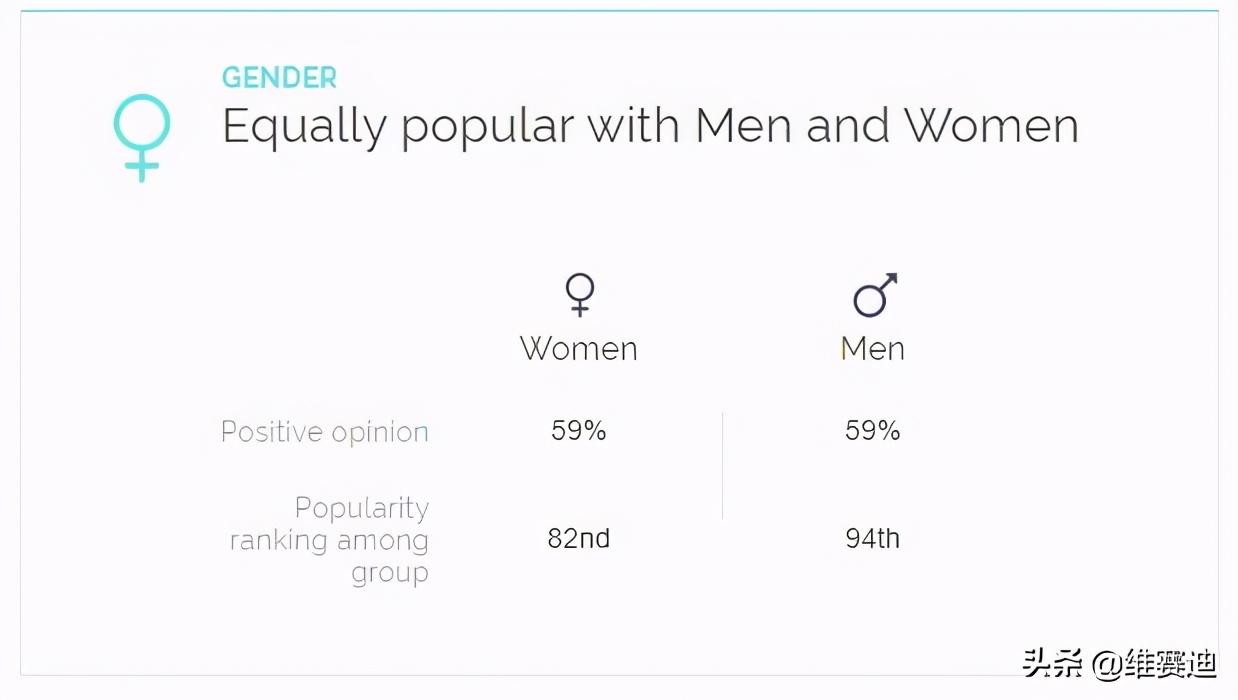Image resolution: width=1238 pixels, height=700 pixels.
Task: Click the Women 59% positive opinion value
Action: pos(579,431)
